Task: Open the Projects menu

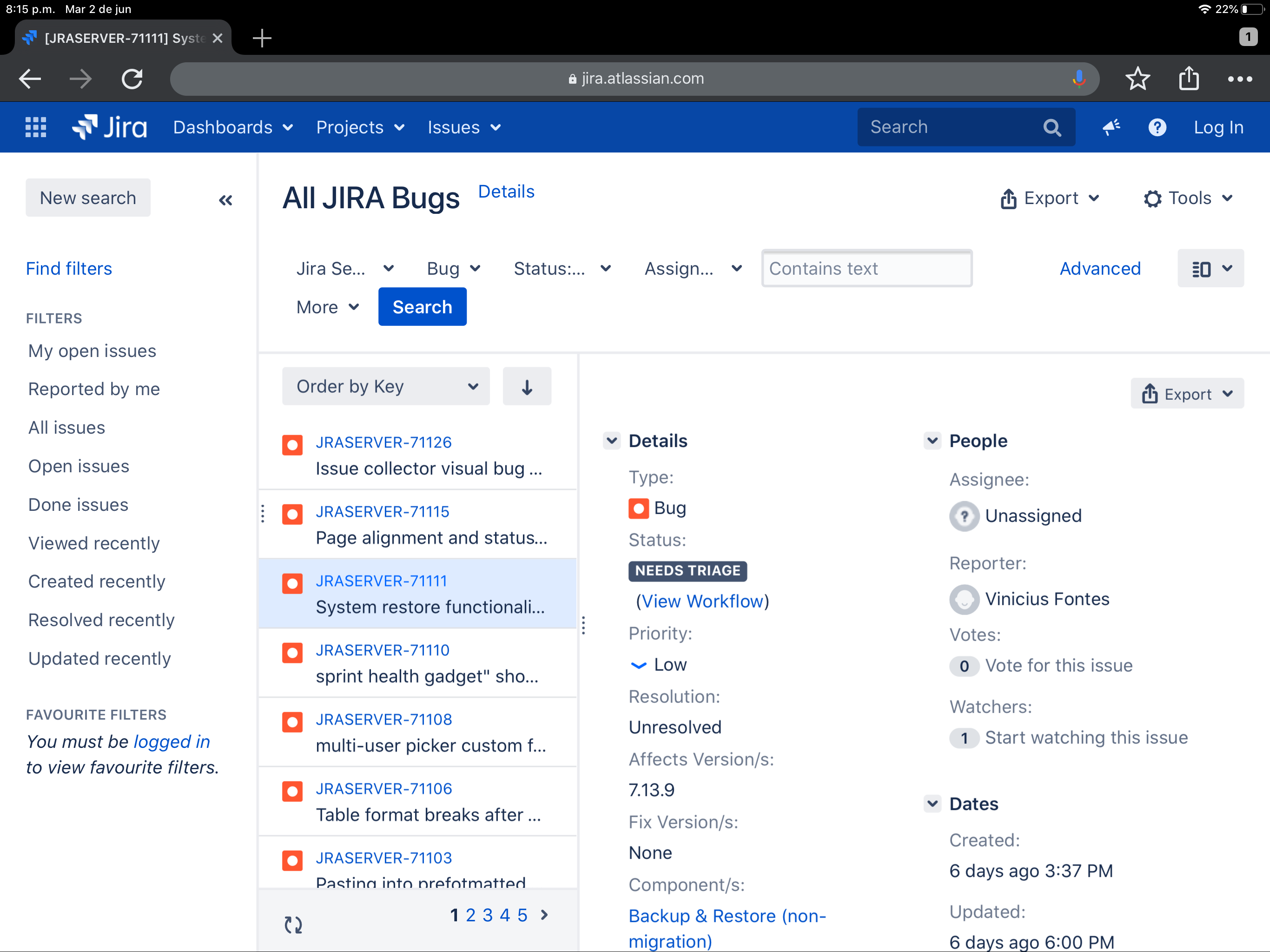Action: [x=360, y=127]
